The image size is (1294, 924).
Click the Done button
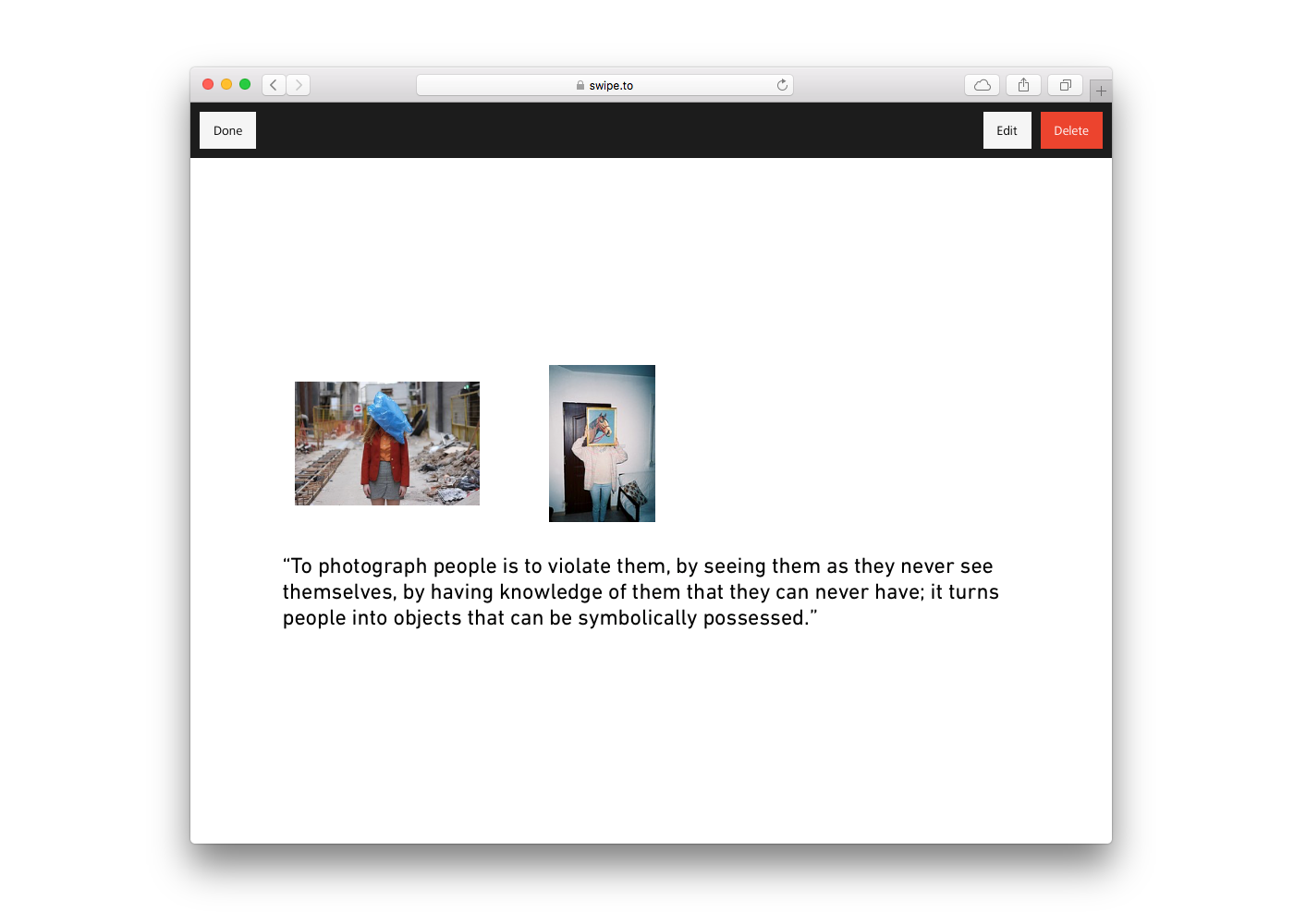pyautogui.click(x=227, y=130)
